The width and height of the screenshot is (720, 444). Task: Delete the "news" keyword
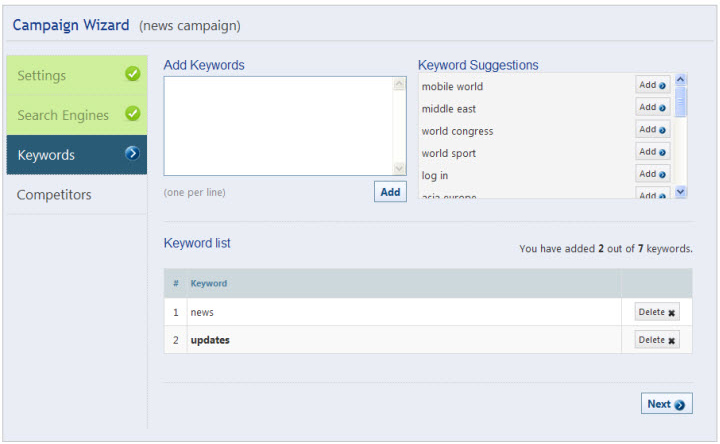coord(657,312)
